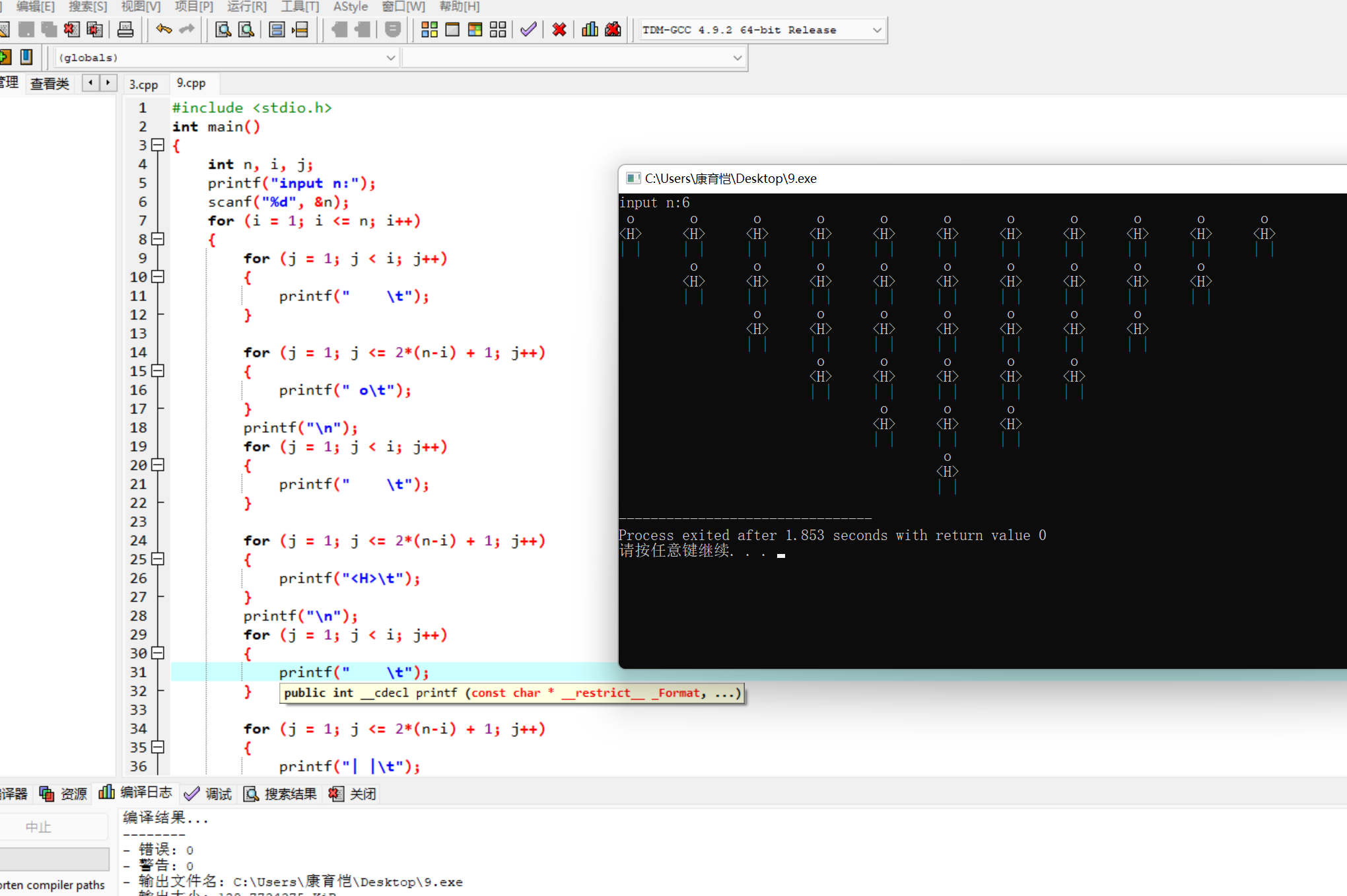Image resolution: width=1347 pixels, height=896 pixels.
Task: Collapse the code fold at line 3
Action: (x=158, y=145)
